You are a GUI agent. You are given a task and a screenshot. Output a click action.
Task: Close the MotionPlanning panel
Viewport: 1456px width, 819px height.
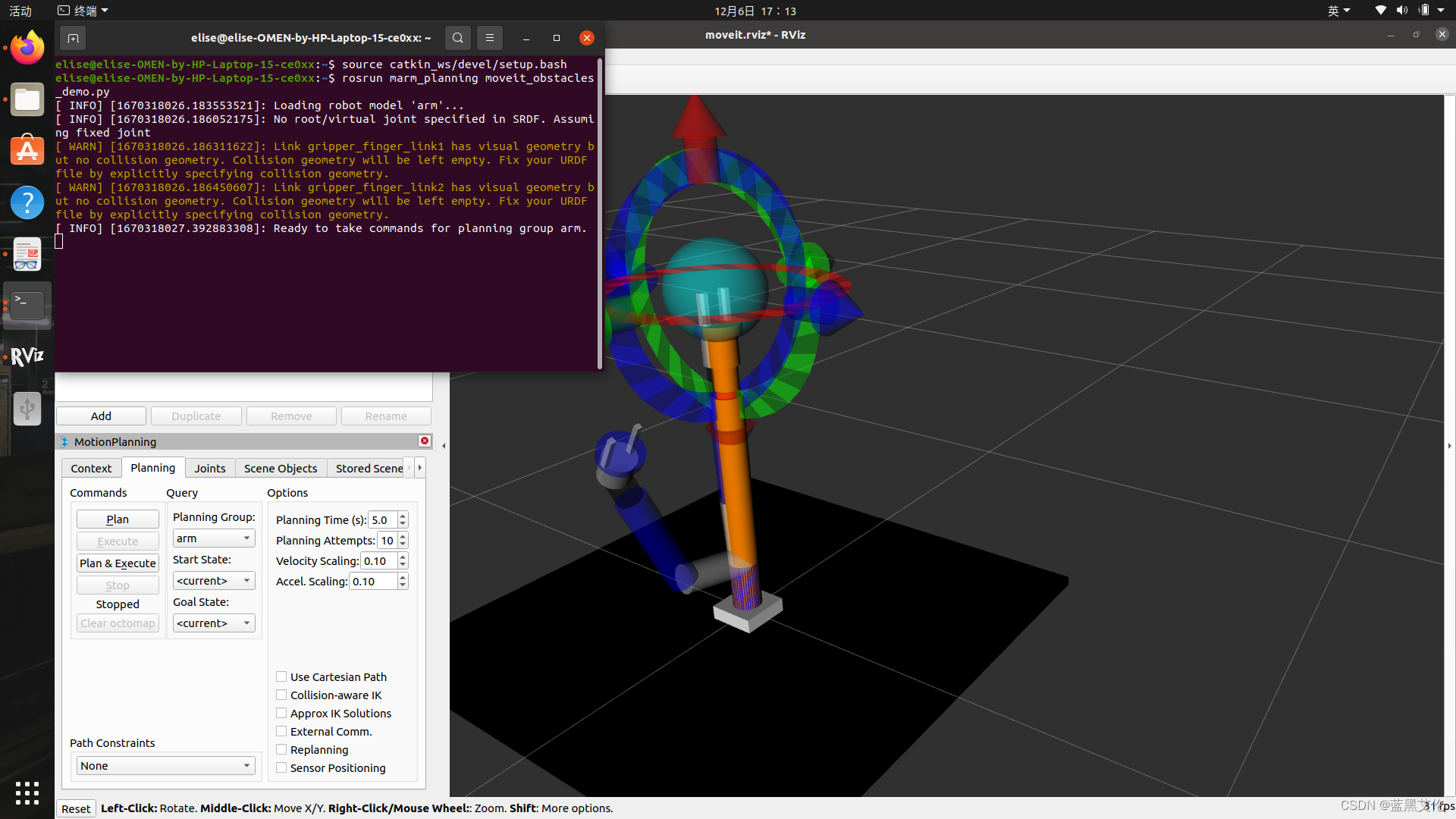425,441
